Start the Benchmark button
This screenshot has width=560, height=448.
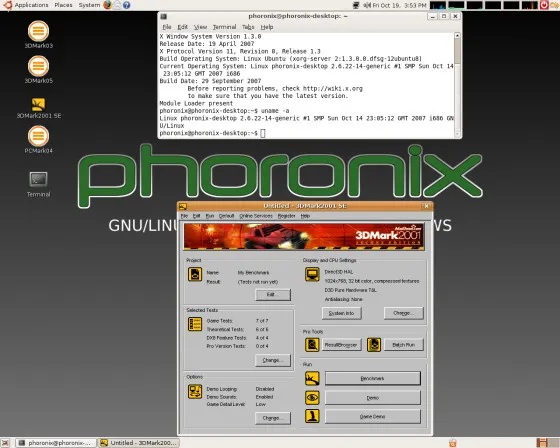(372, 378)
